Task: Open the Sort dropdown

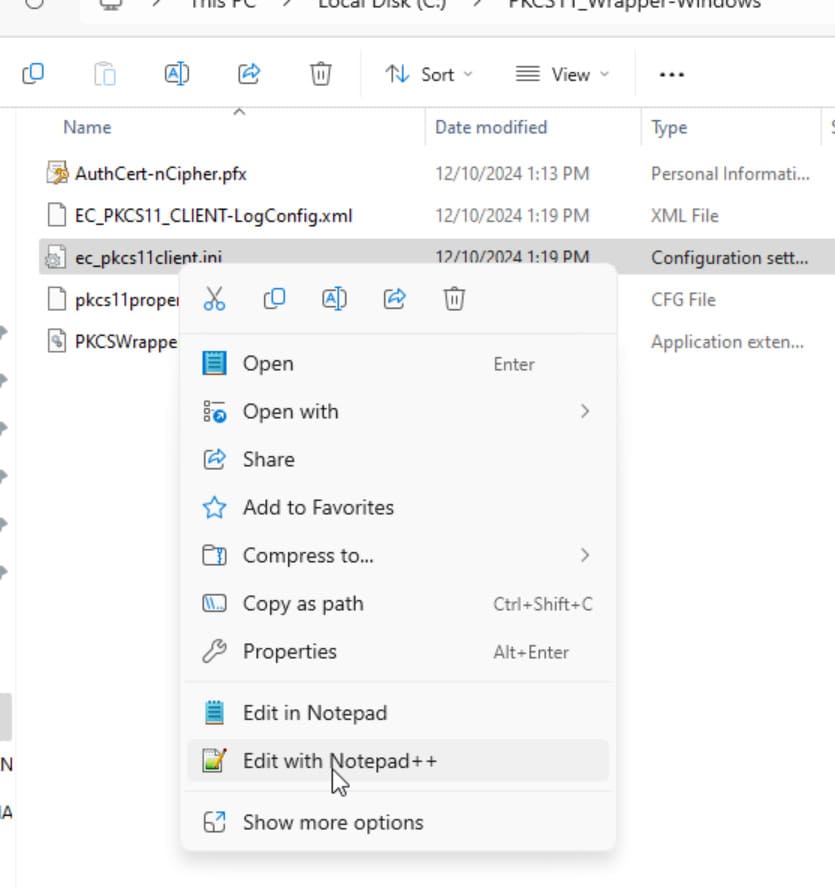Action: 429,74
